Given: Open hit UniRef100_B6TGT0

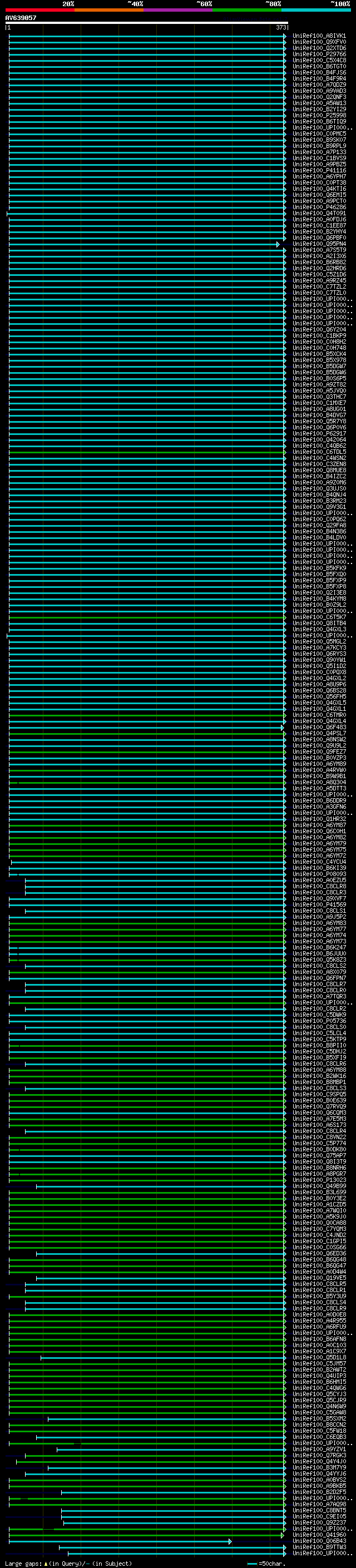Looking at the screenshot, I should [x=319, y=66].
